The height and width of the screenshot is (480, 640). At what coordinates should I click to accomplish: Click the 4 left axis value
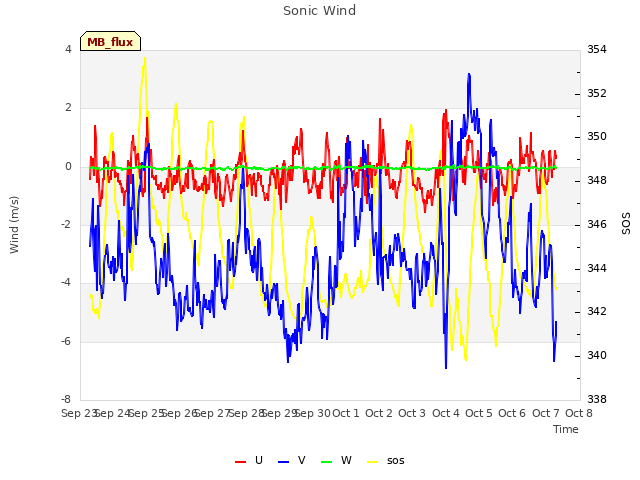(68, 49)
